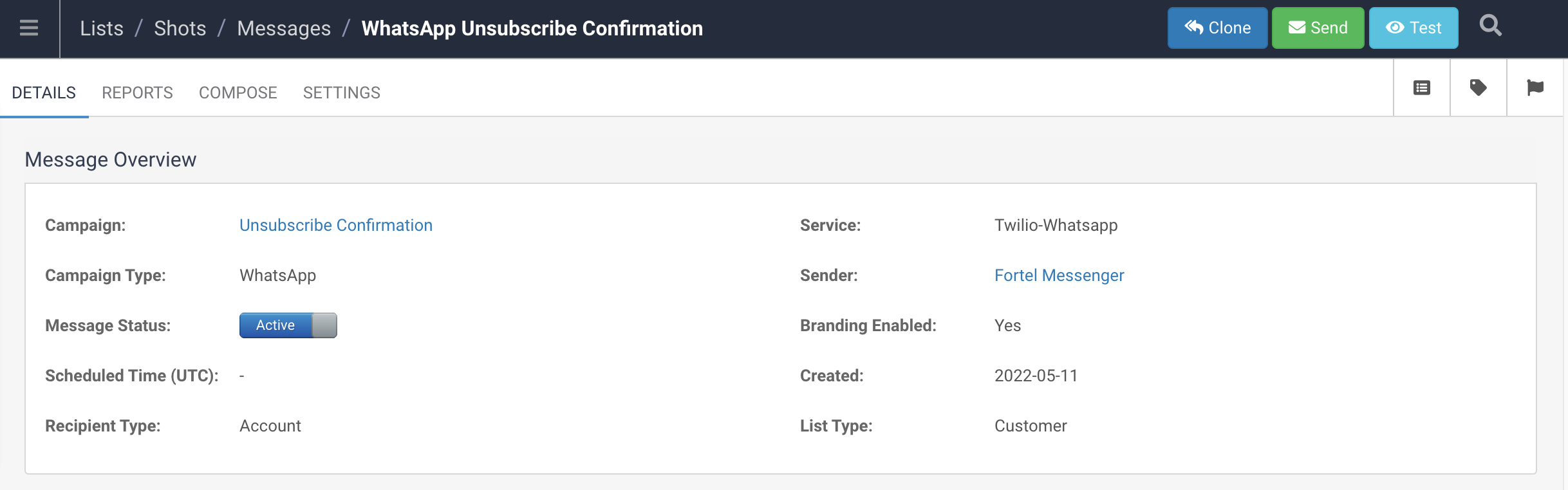1568x490 pixels.
Task: Click the WhatsApp Unsubscribe Confirmation page title
Action: (532, 28)
